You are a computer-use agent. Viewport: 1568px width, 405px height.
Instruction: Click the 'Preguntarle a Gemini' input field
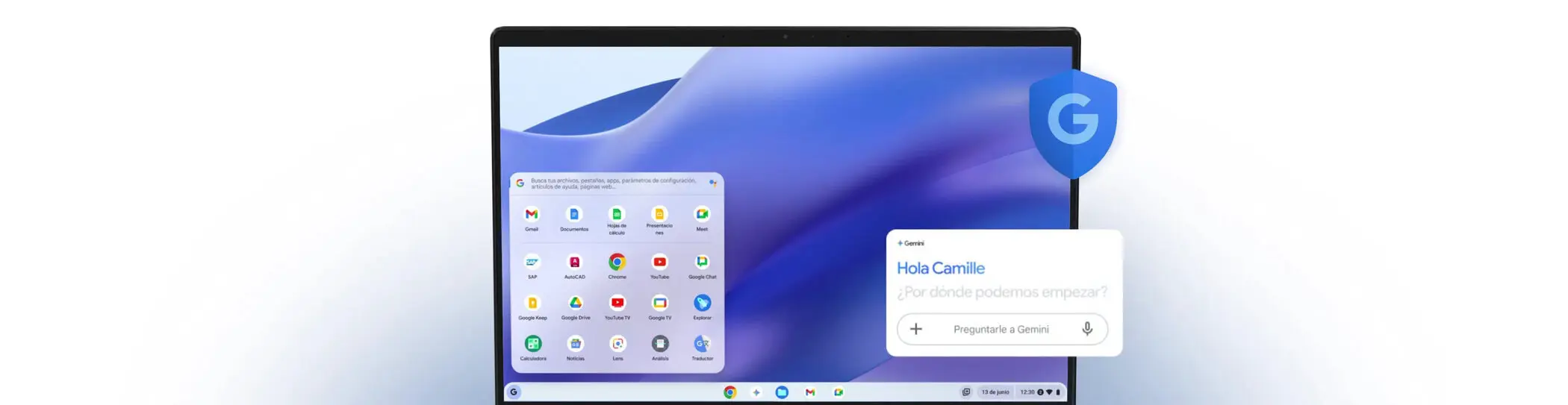[1002, 329]
